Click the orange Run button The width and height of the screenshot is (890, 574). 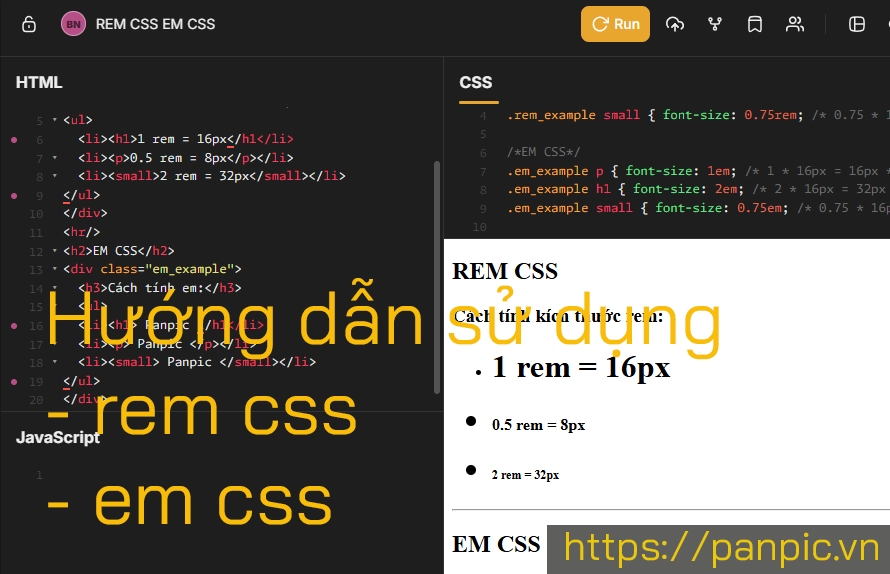coord(615,24)
